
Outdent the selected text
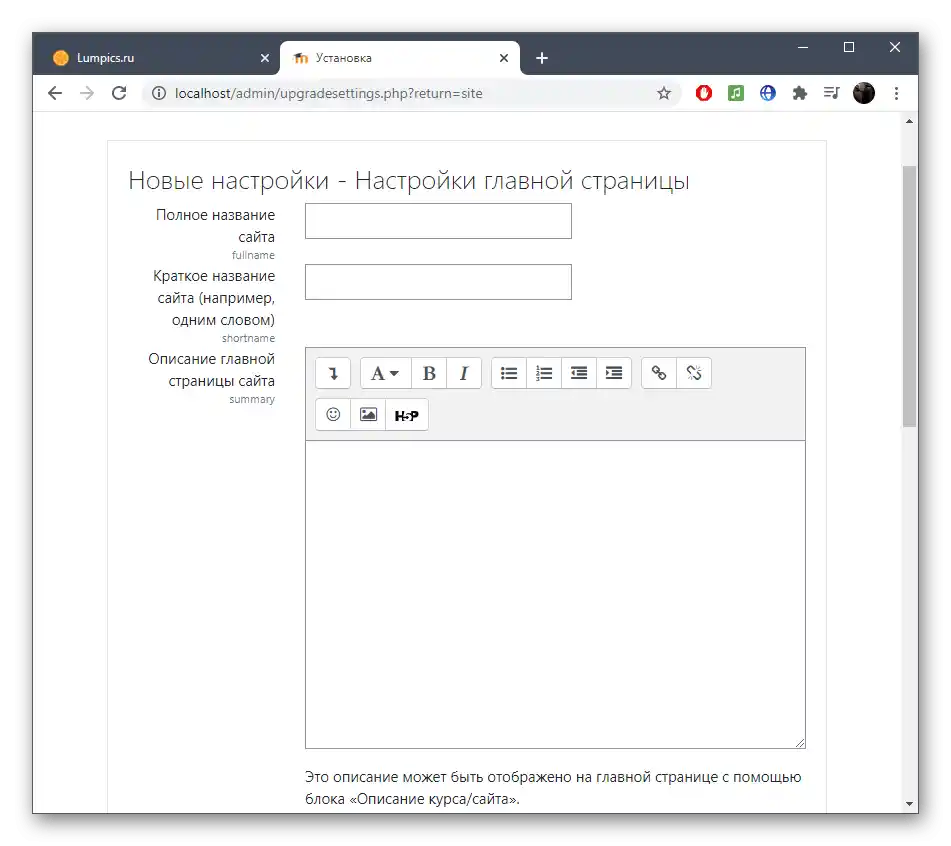tap(579, 373)
